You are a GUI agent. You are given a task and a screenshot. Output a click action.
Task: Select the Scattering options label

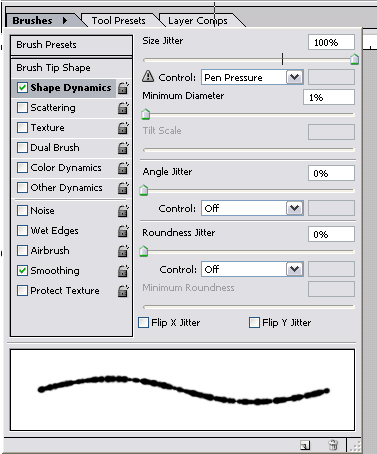[53, 108]
